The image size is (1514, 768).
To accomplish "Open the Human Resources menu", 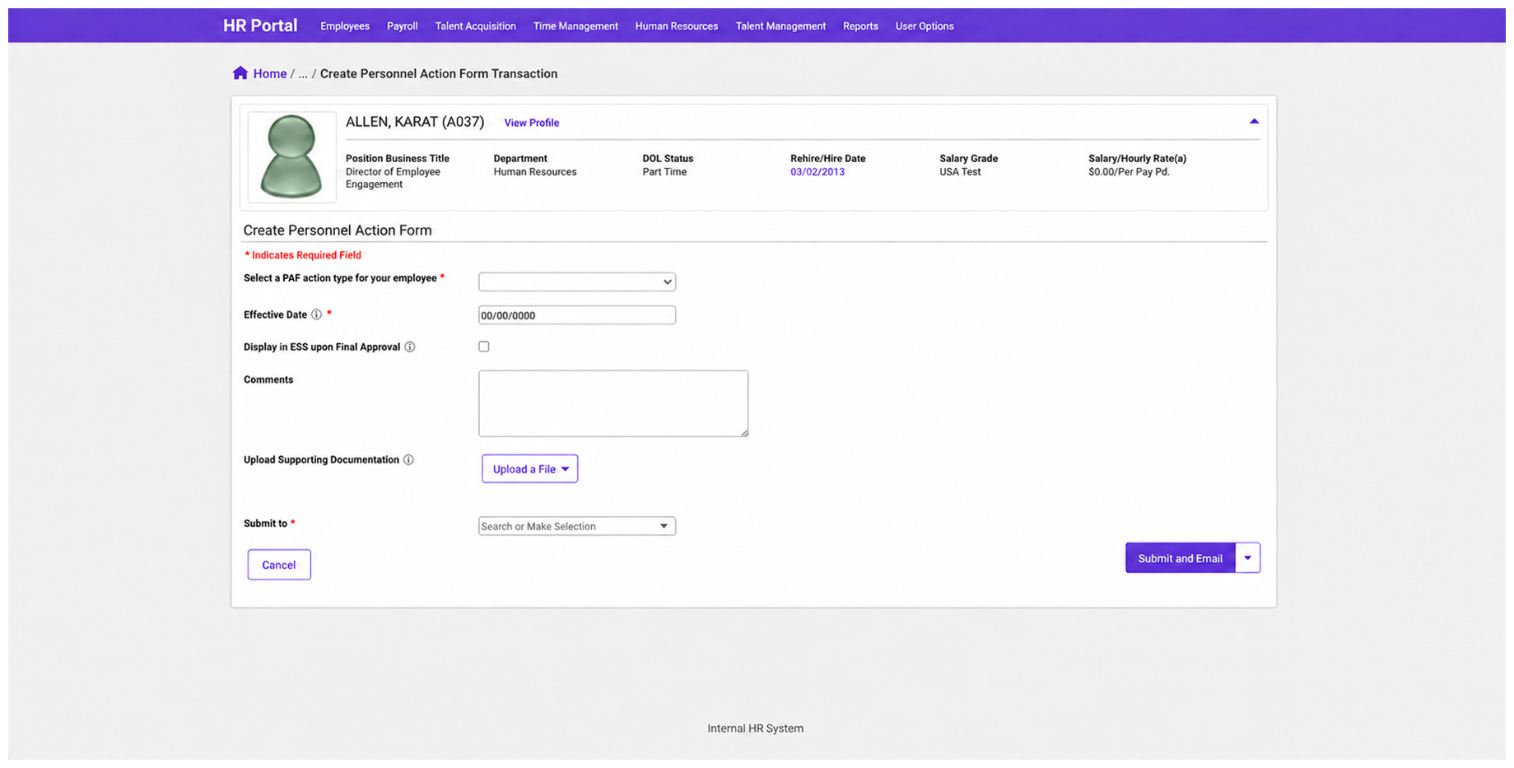I will (676, 26).
